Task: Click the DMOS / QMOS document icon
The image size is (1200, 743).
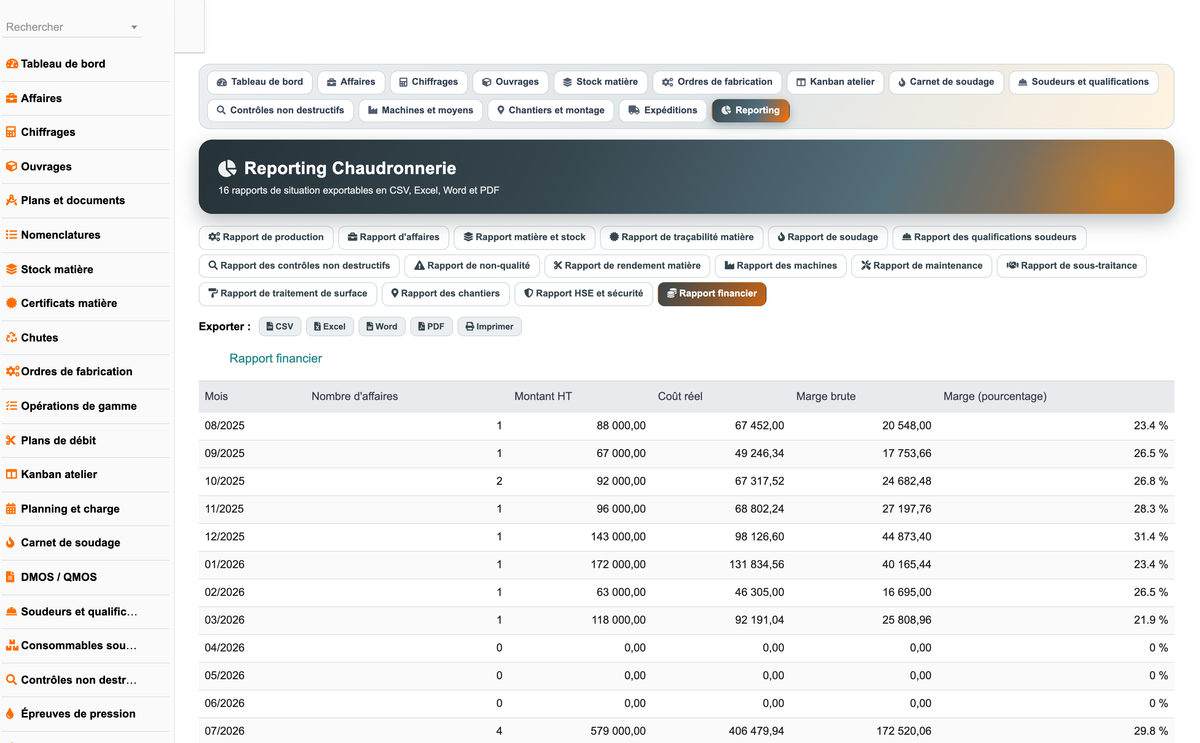Action: point(11,577)
